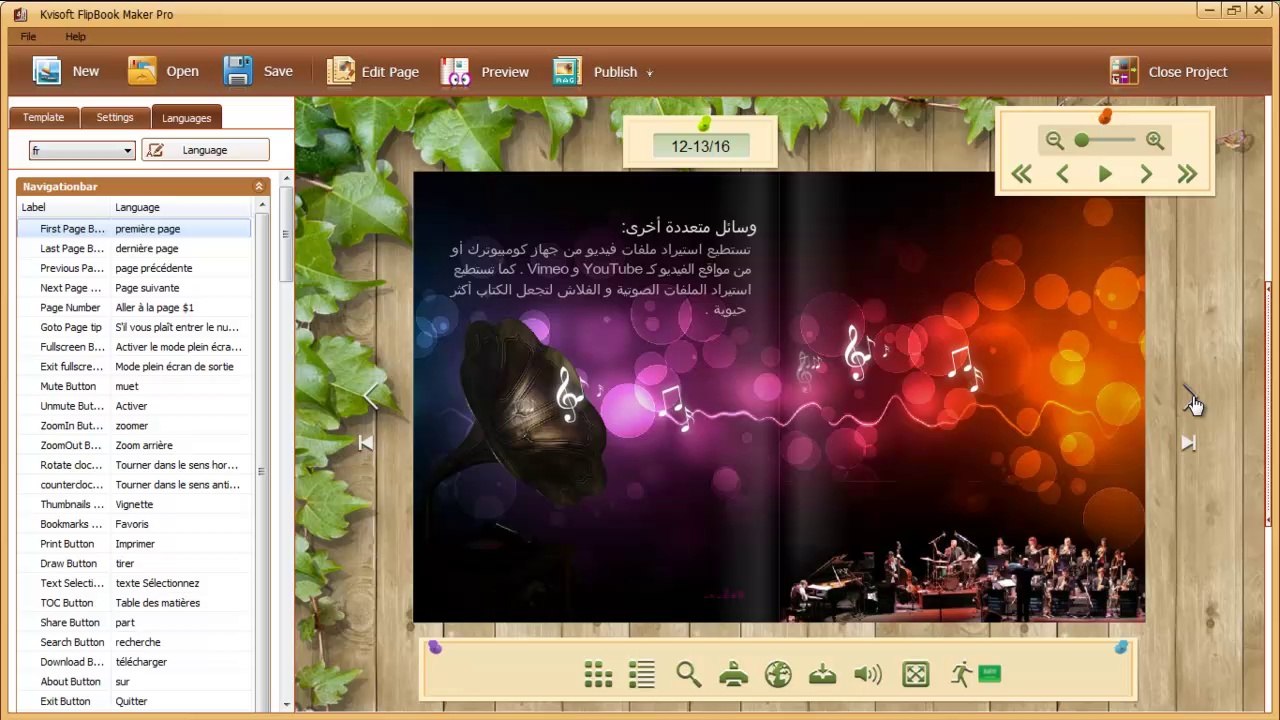Open the Edit Page editor
This screenshot has height=720, width=1280.
[x=373, y=71]
